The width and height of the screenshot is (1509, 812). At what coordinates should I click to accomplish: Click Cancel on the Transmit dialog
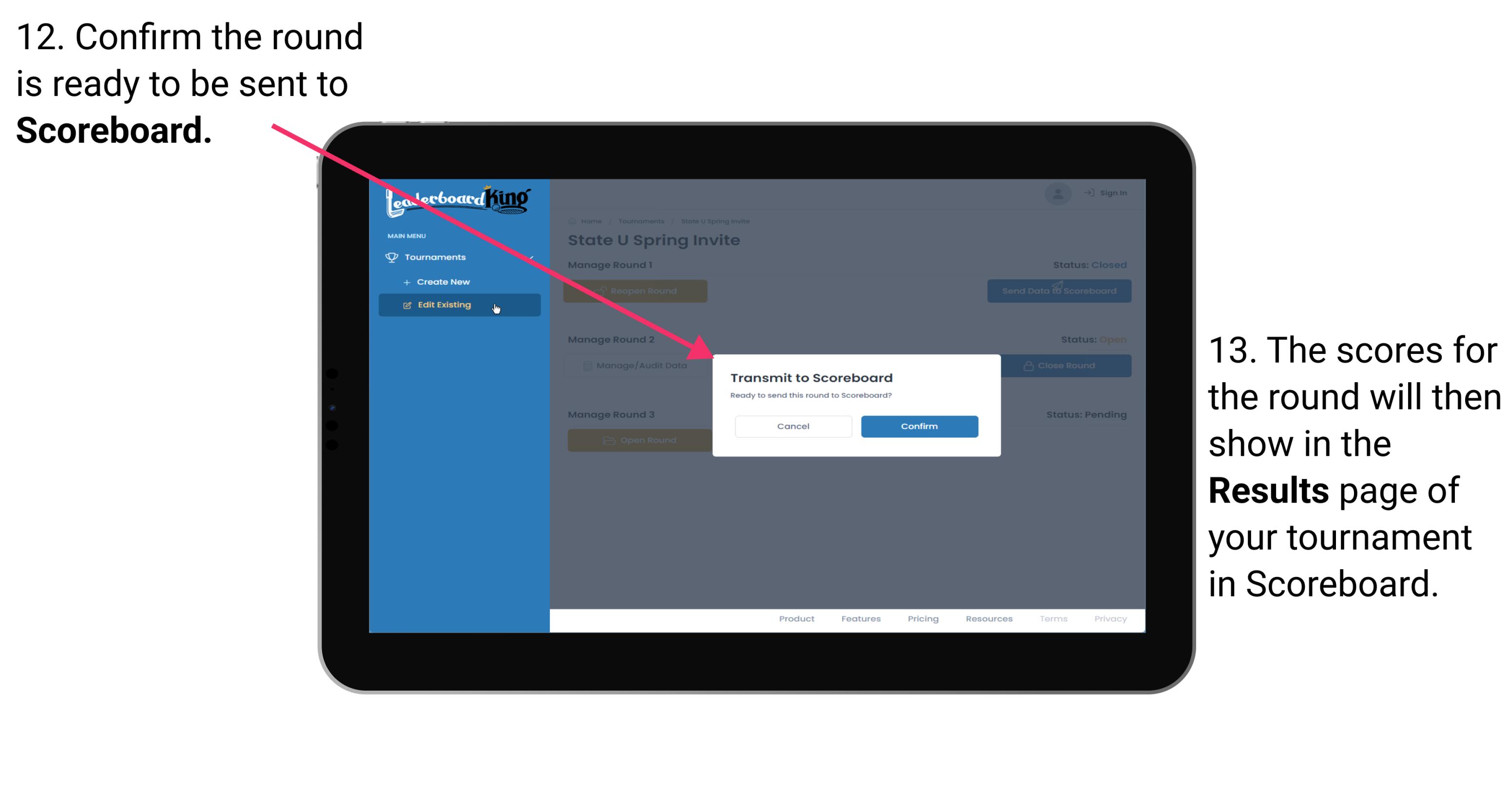793,426
